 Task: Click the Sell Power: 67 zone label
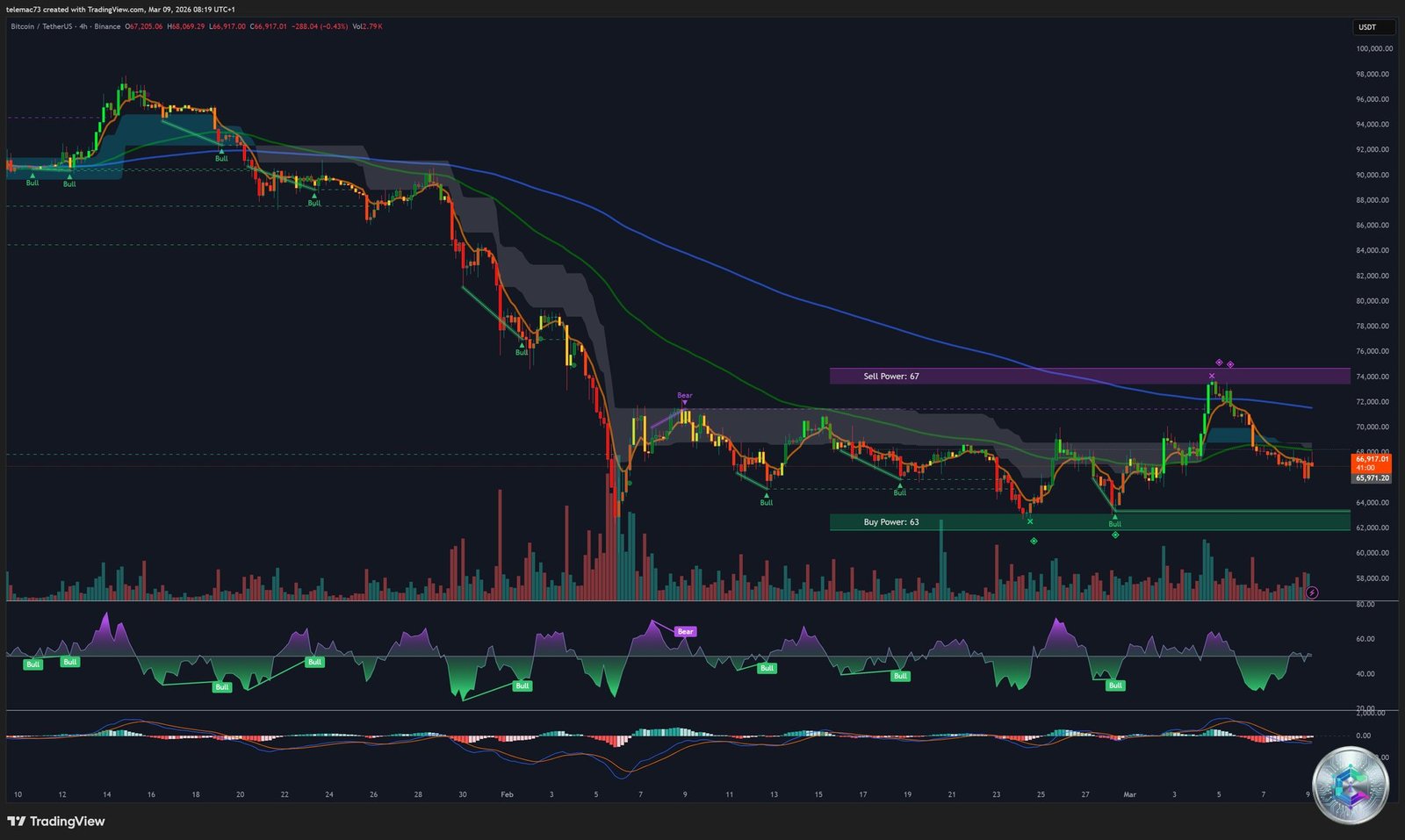[x=890, y=376]
